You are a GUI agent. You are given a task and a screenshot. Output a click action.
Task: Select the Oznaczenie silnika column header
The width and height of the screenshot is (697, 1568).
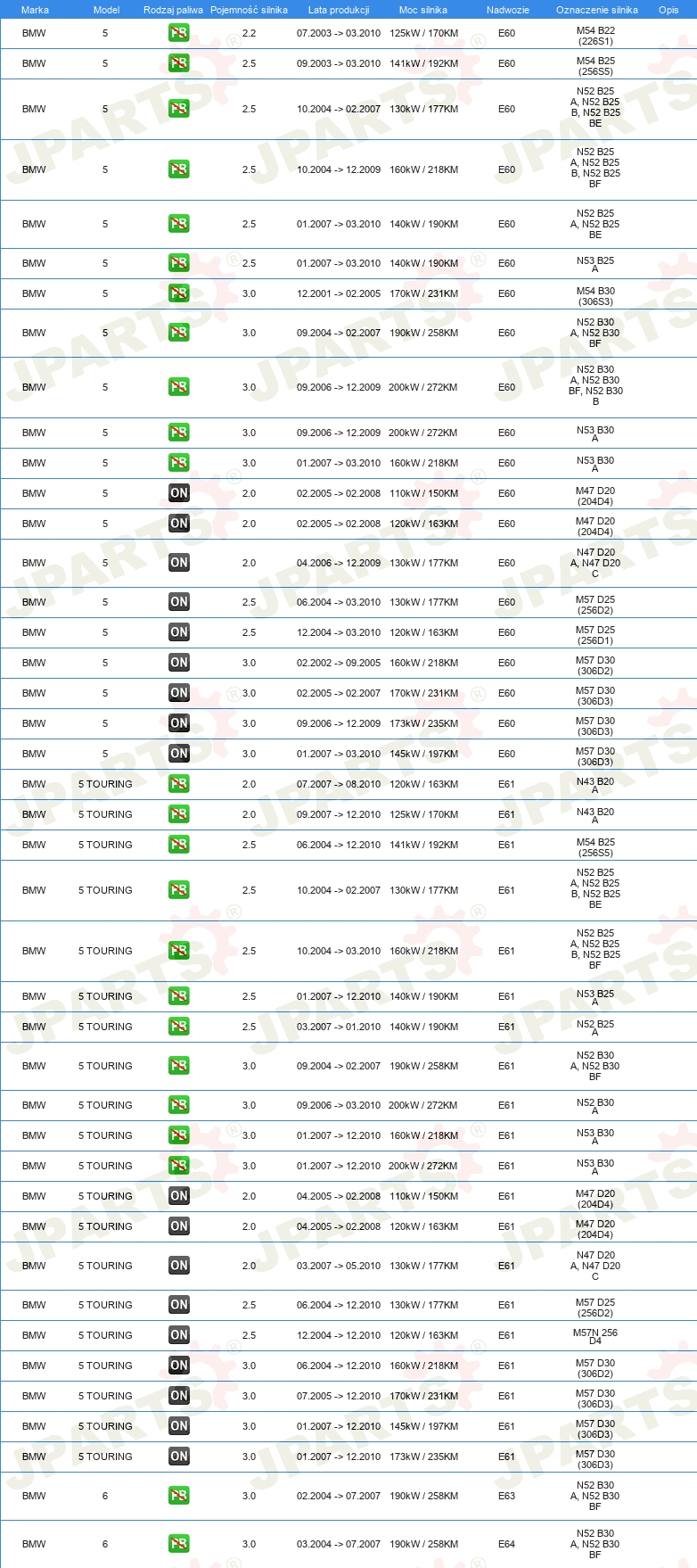click(597, 10)
